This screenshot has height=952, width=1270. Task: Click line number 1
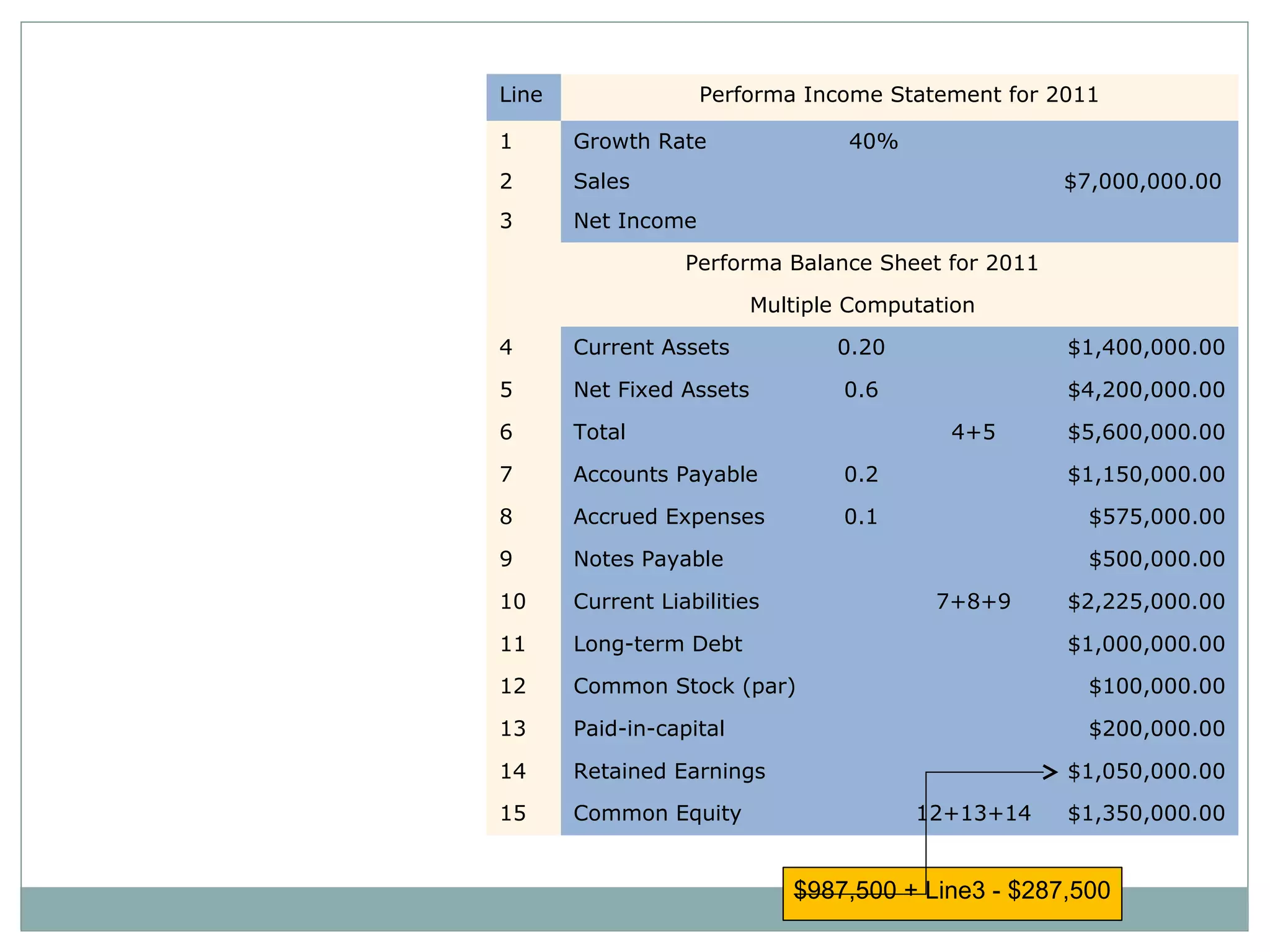coord(506,141)
